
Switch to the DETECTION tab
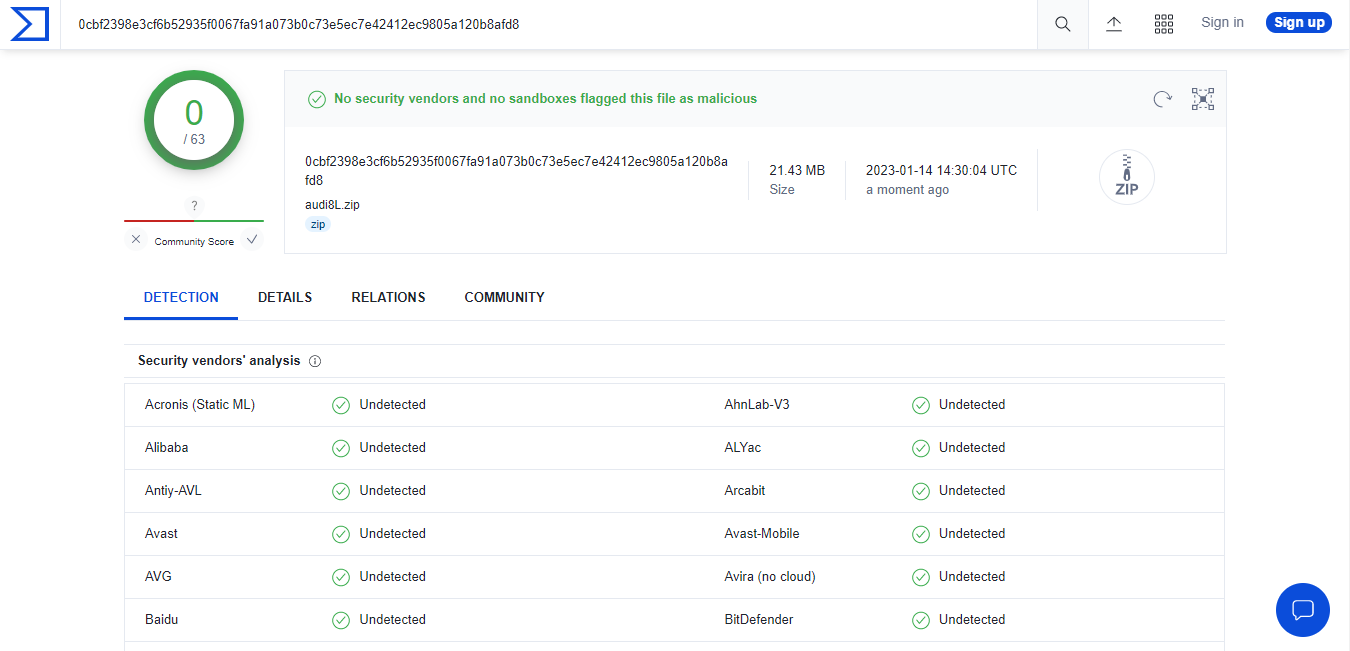pos(181,297)
